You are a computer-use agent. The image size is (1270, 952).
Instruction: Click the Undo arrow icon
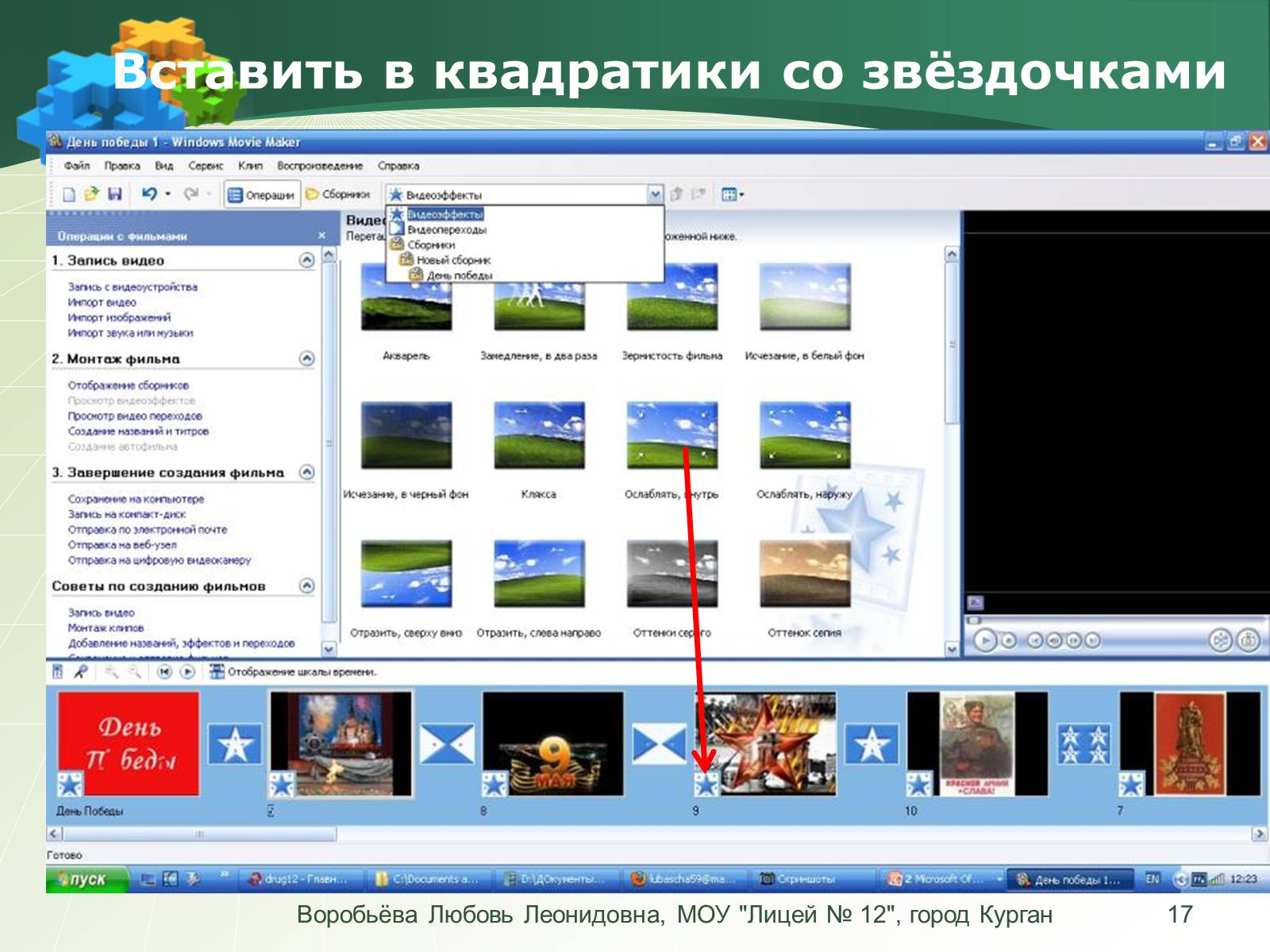[149, 193]
